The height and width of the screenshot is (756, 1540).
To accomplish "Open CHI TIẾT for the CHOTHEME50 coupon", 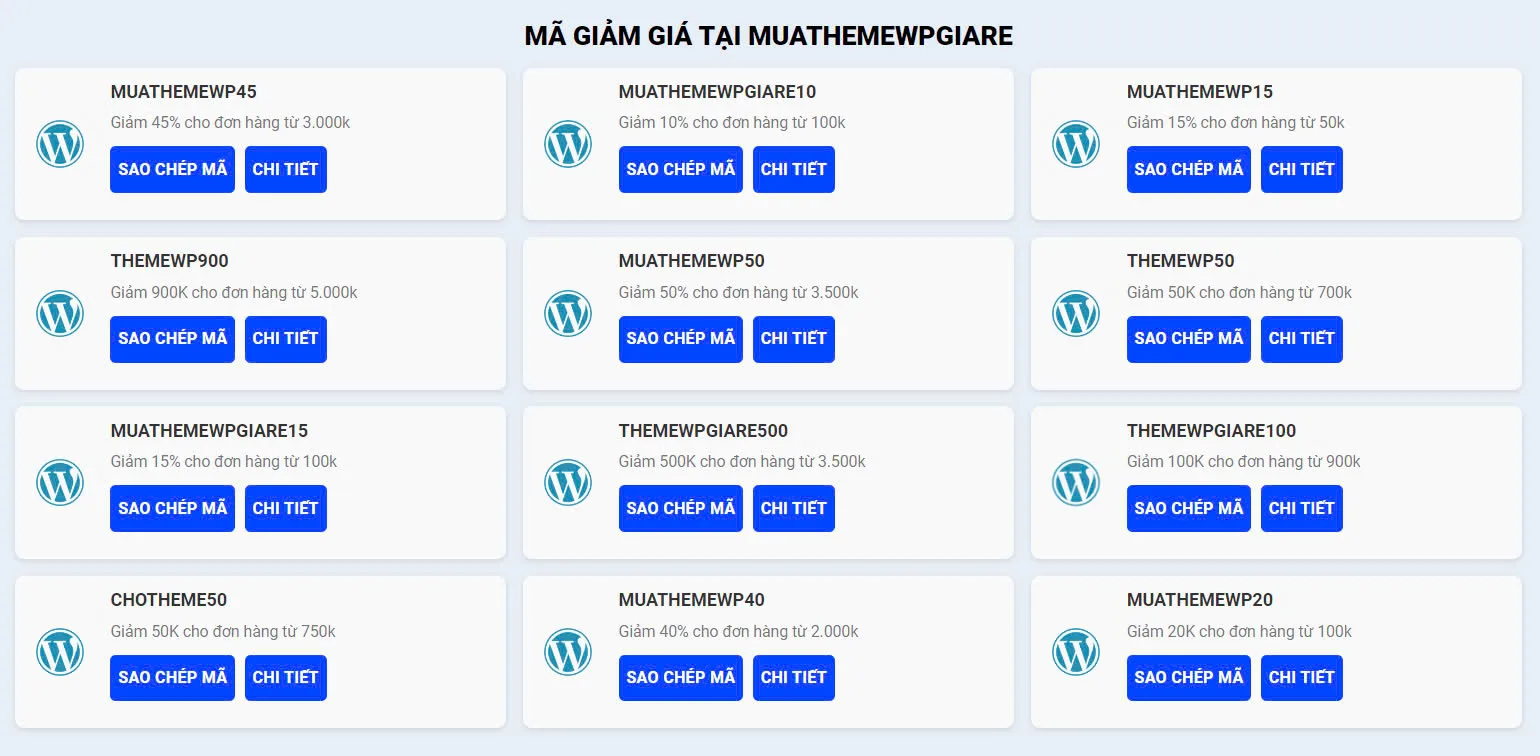I will pos(285,677).
